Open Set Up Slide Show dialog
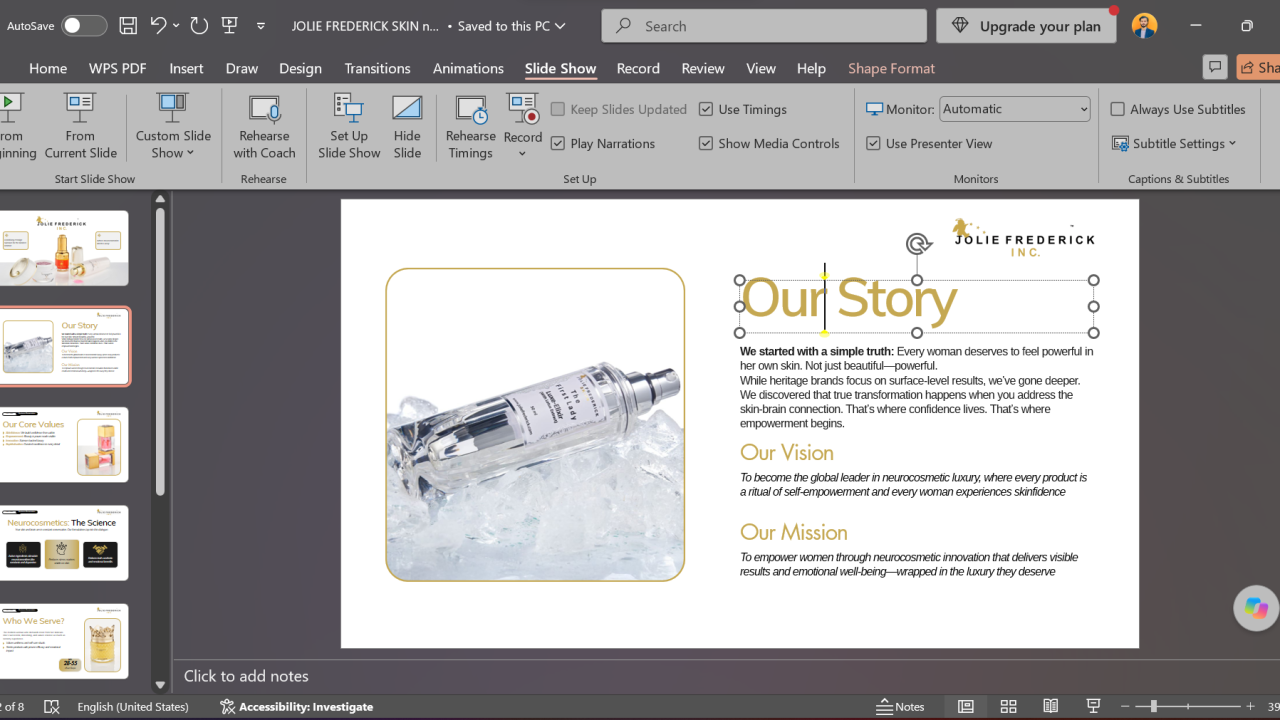The image size is (1280, 720). click(349, 127)
